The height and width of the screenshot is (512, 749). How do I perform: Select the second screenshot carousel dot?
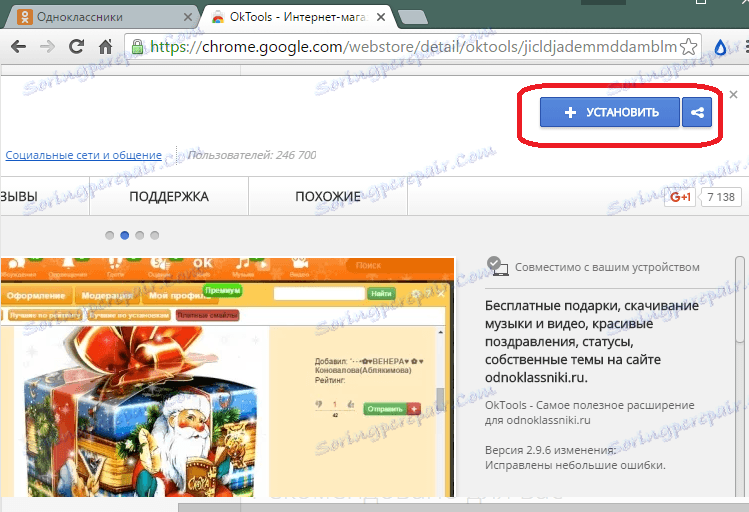tap(125, 235)
